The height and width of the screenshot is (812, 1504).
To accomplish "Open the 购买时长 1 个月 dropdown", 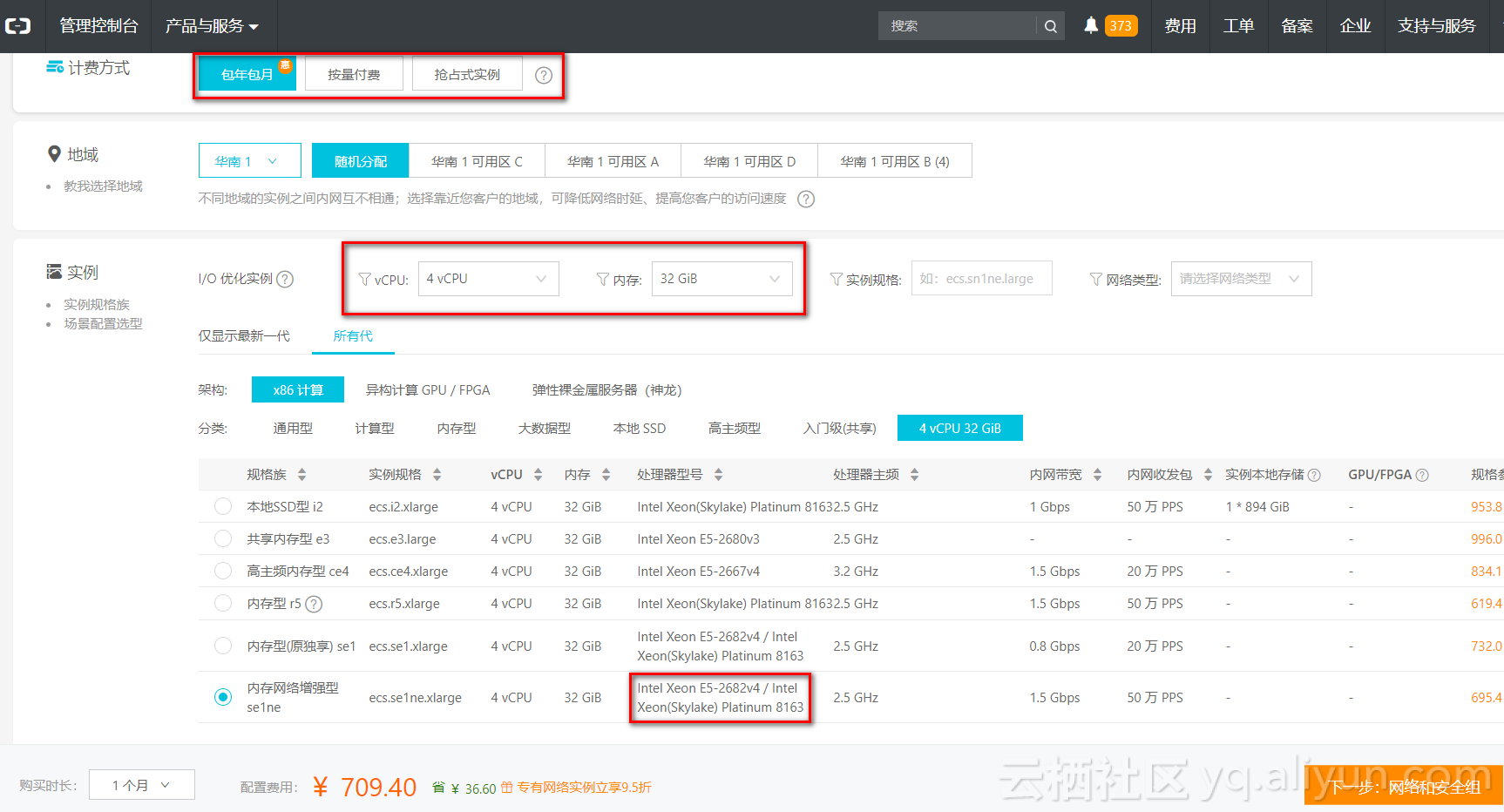I will [x=142, y=785].
